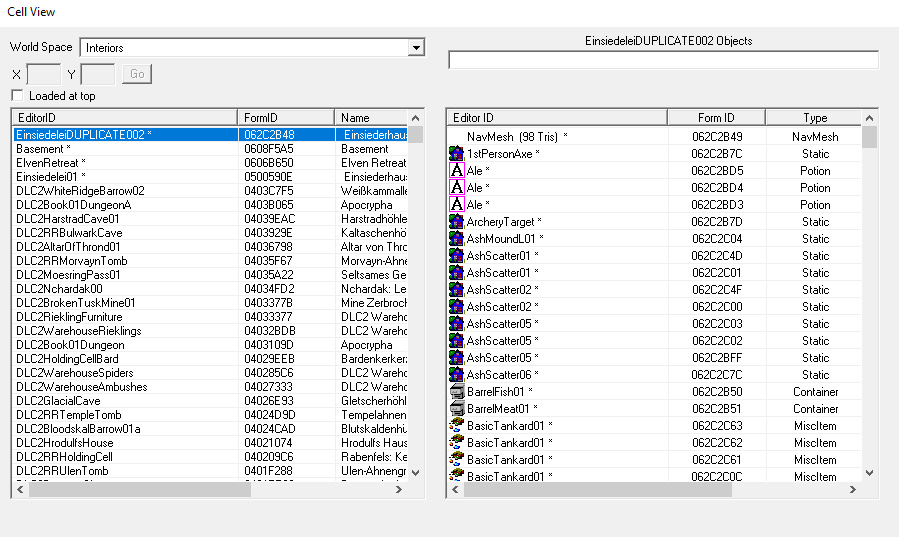
Task: Click the objects filter text field
Action: tap(663, 60)
